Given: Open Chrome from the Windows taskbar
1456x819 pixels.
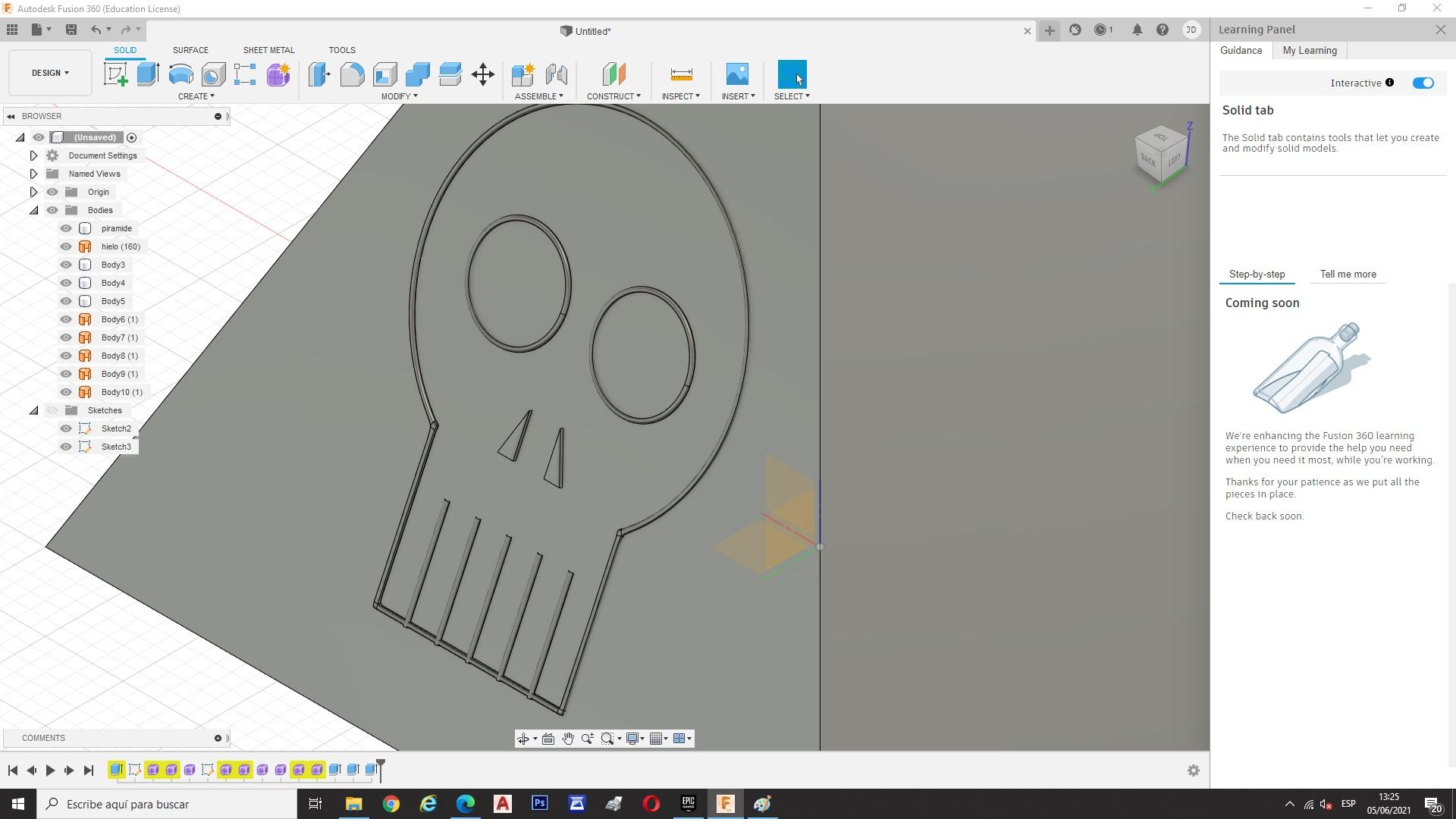Looking at the screenshot, I should pyautogui.click(x=391, y=804).
